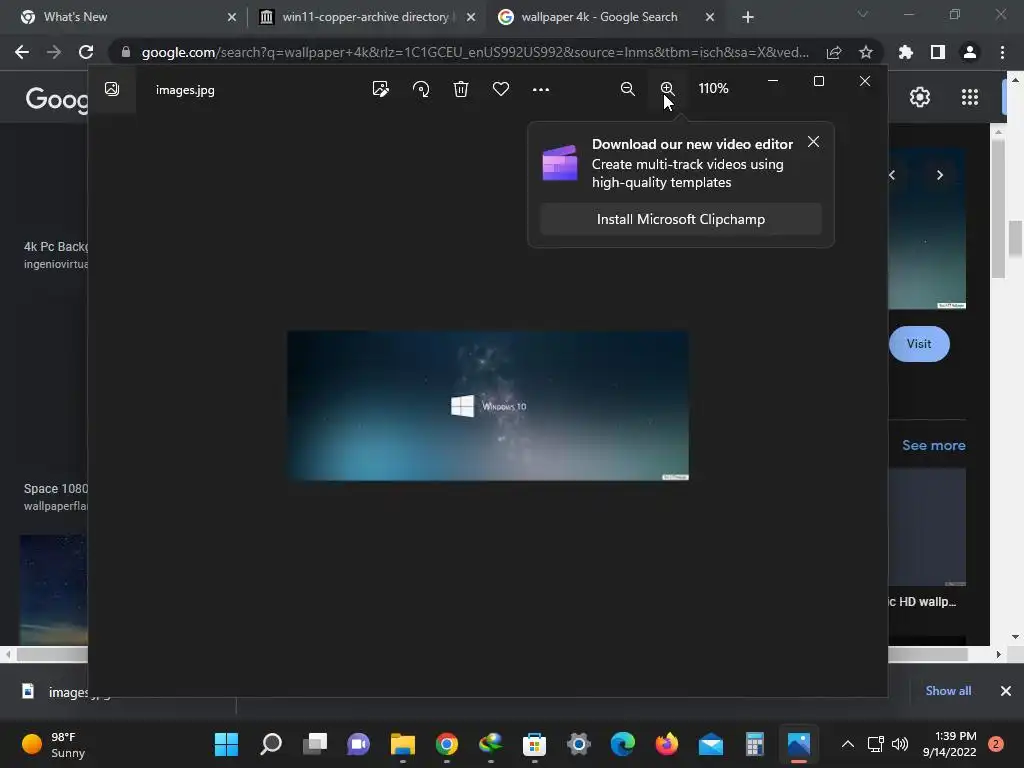Dismiss the Clipchamp video editor popup

point(813,142)
